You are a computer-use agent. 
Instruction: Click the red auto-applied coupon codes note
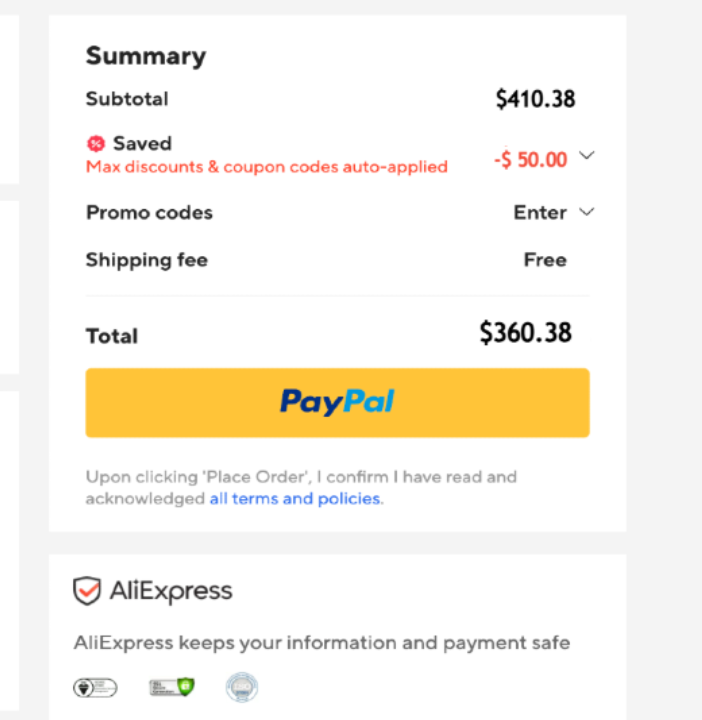[267, 167]
